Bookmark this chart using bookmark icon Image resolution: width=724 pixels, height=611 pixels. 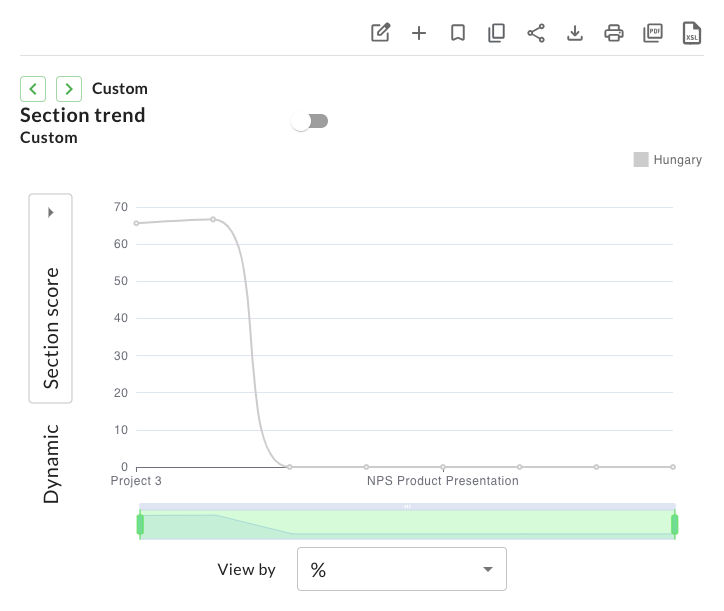click(458, 33)
